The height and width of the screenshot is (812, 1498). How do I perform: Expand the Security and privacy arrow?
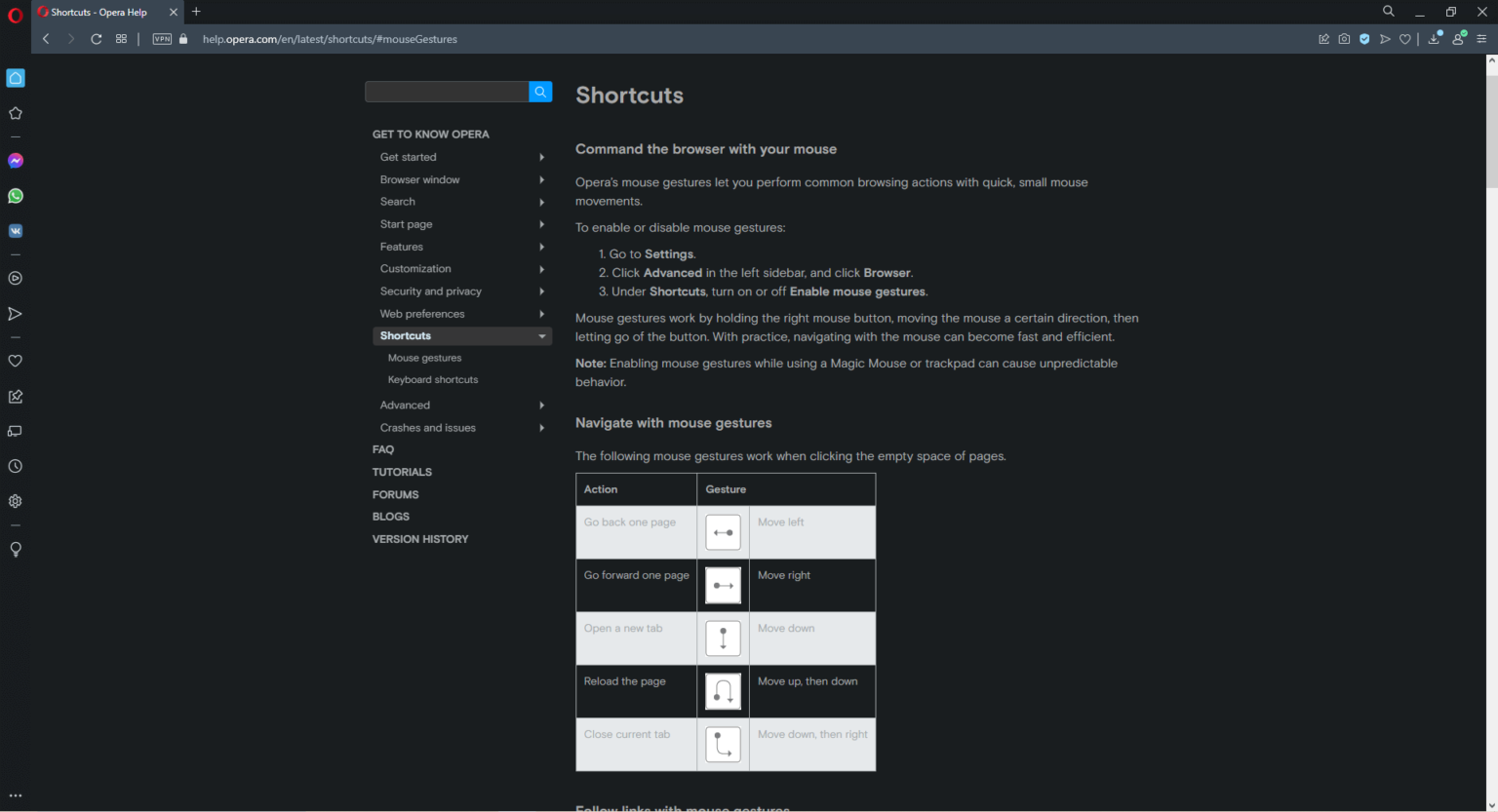pos(542,291)
